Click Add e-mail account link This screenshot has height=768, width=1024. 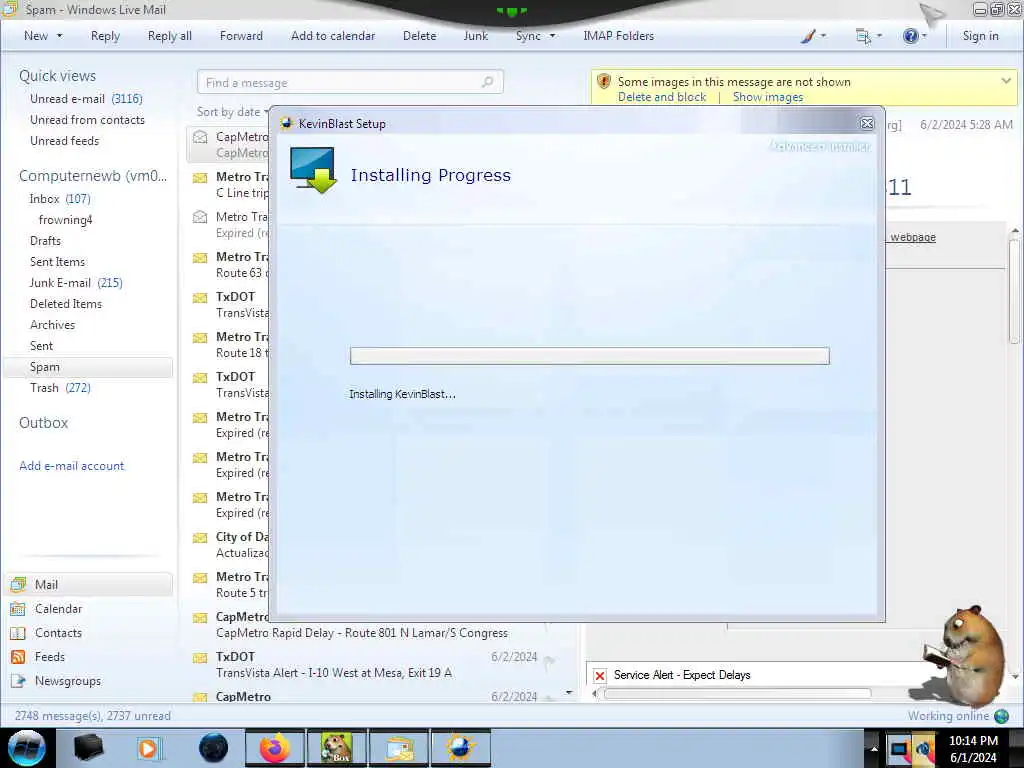click(72, 466)
